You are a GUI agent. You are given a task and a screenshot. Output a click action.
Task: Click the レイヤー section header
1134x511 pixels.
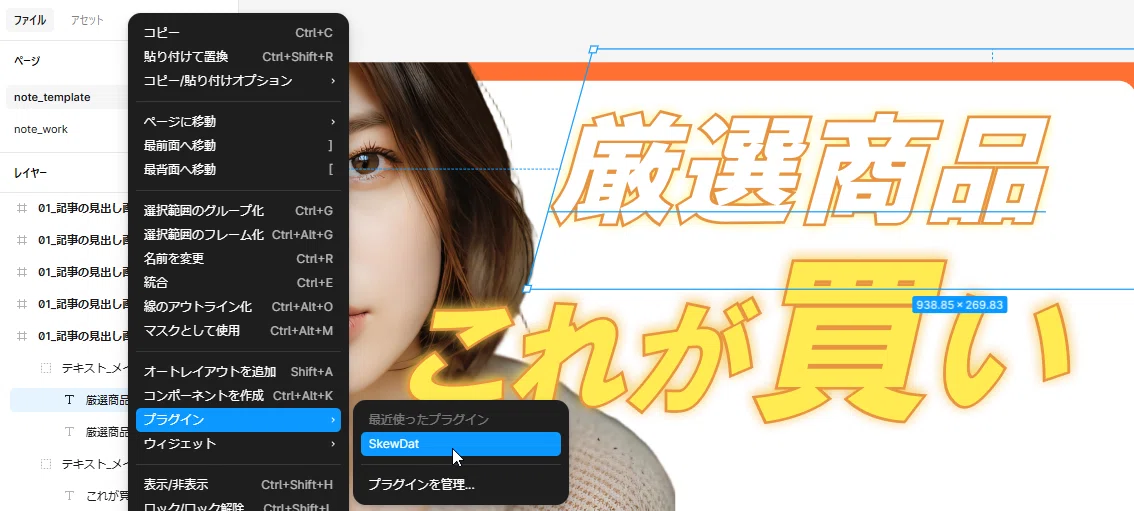30,173
